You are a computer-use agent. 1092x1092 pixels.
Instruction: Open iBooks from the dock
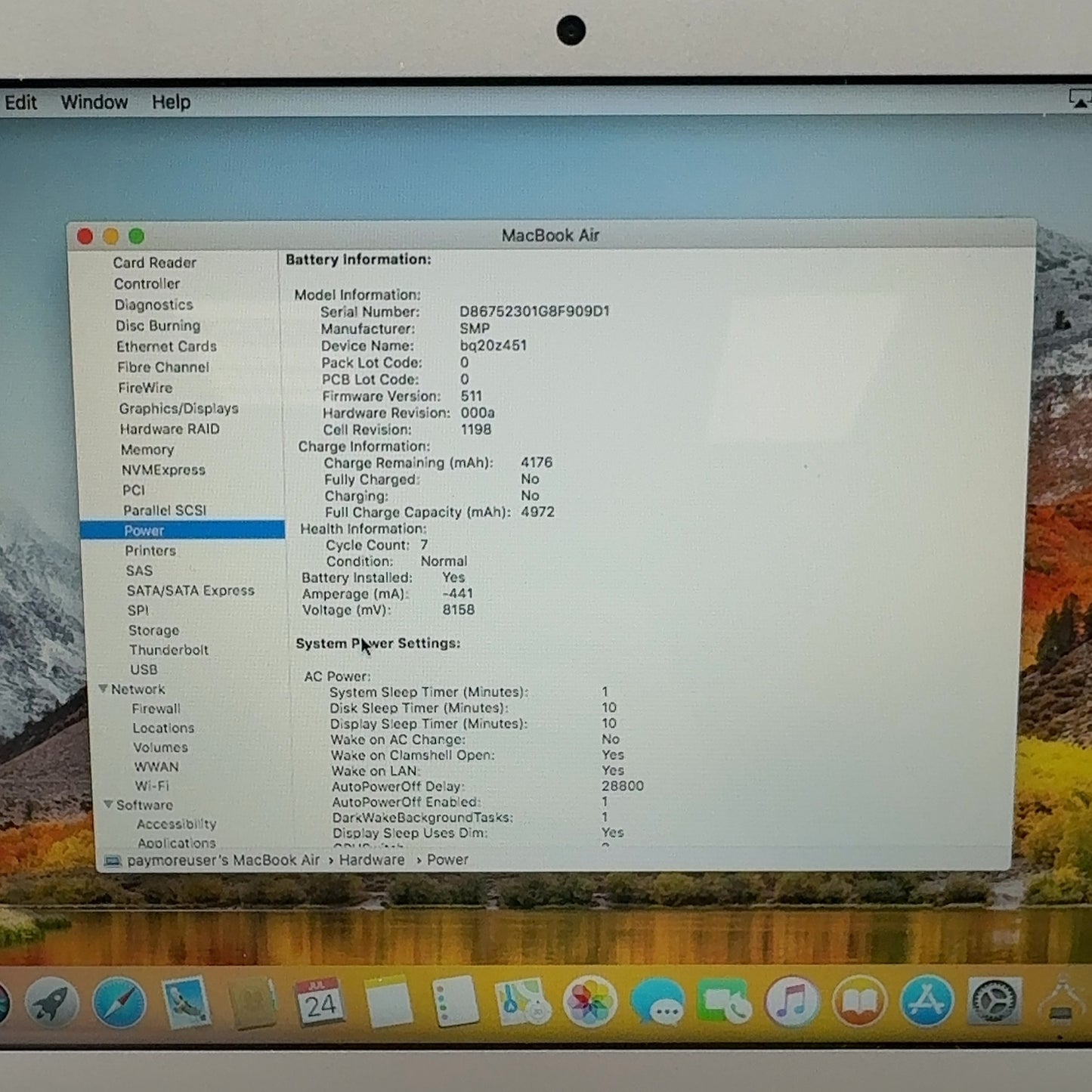[859, 1001]
